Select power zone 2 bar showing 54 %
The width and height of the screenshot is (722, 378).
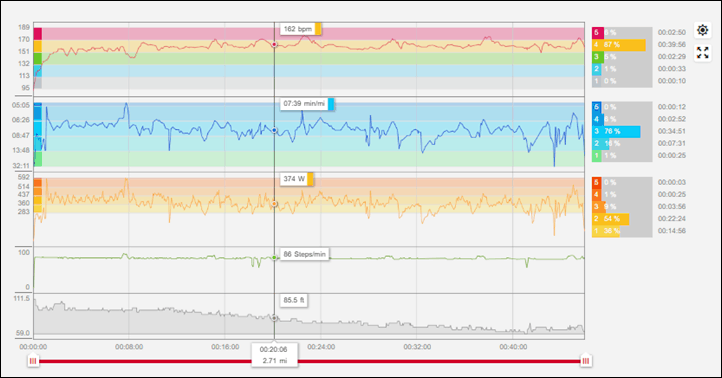pos(611,219)
